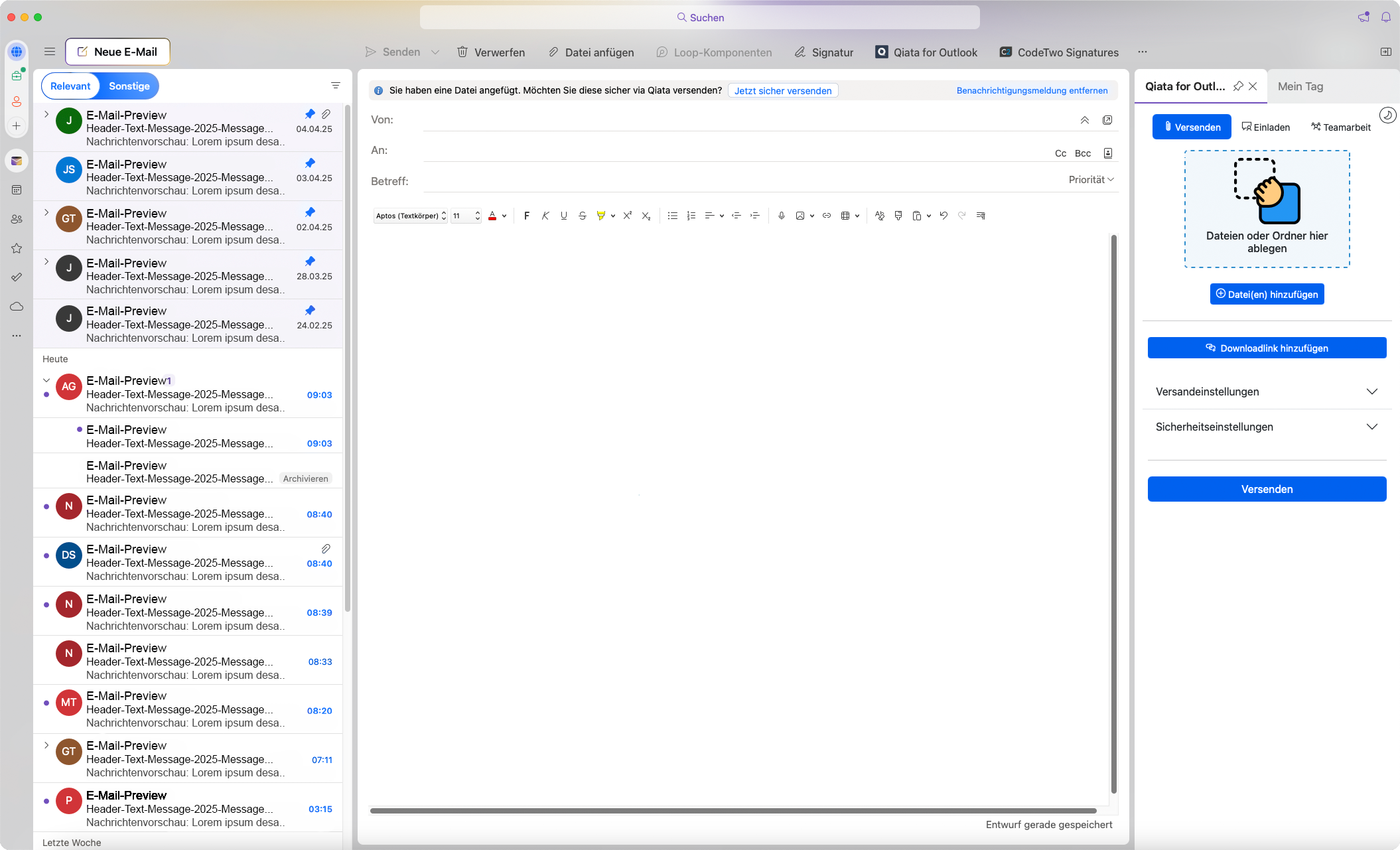Insert a hyperlink using the link icon
1400x850 pixels.
tap(826, 216)
